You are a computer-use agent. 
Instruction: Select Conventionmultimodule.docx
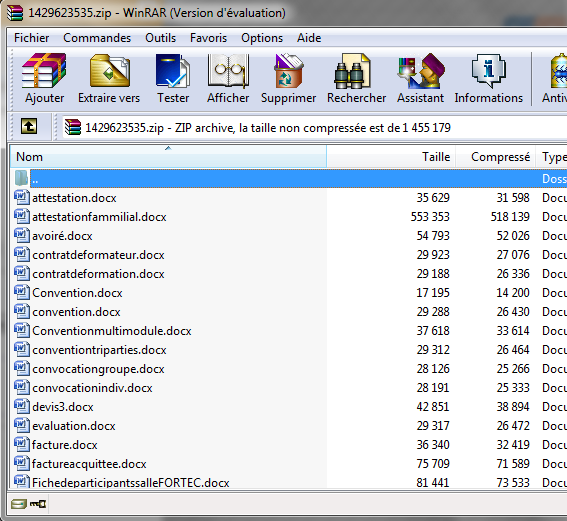(112, 330)
